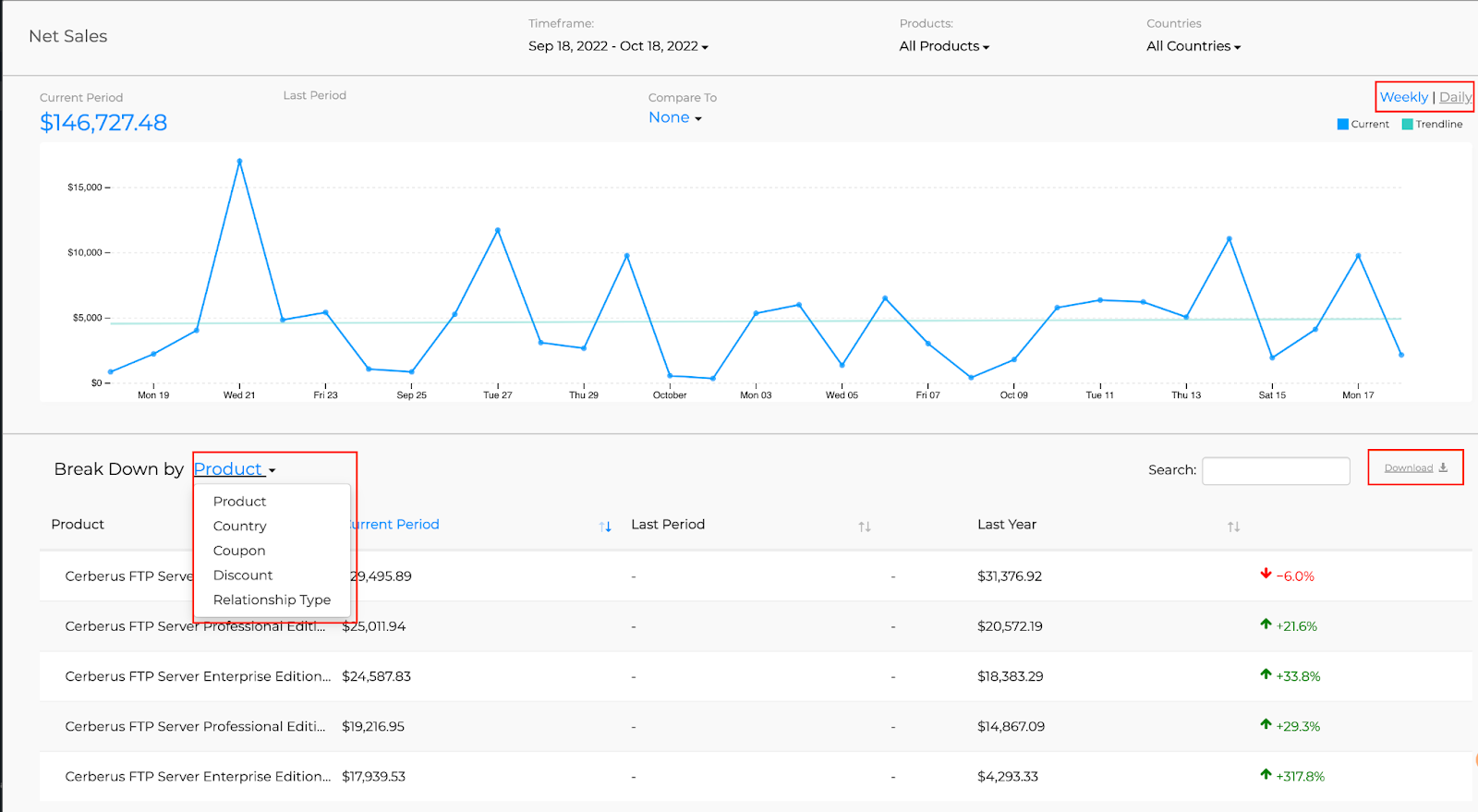
Task: Open the Timeframe date range dropdown
Action: [x=618, y=46]
